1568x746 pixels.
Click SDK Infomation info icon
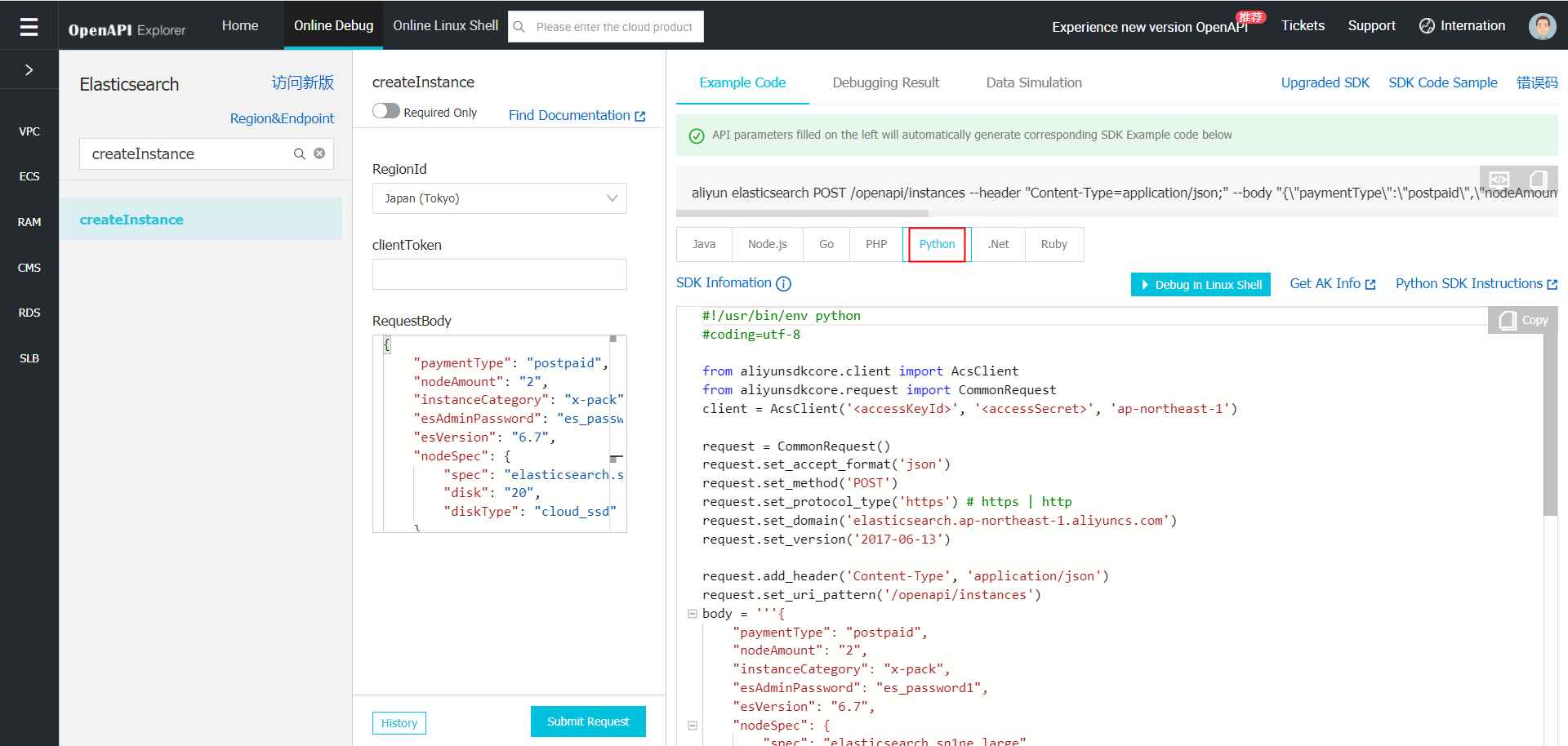(783, 283)
